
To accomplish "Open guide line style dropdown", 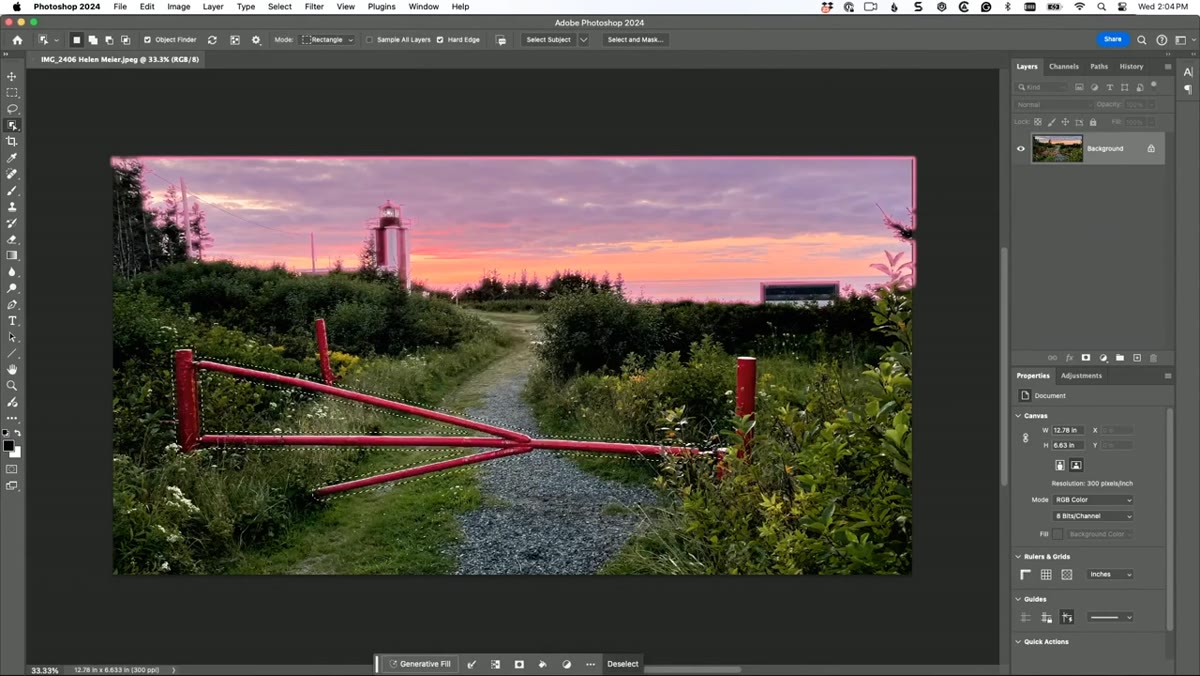I will [x=1110, y=618].
